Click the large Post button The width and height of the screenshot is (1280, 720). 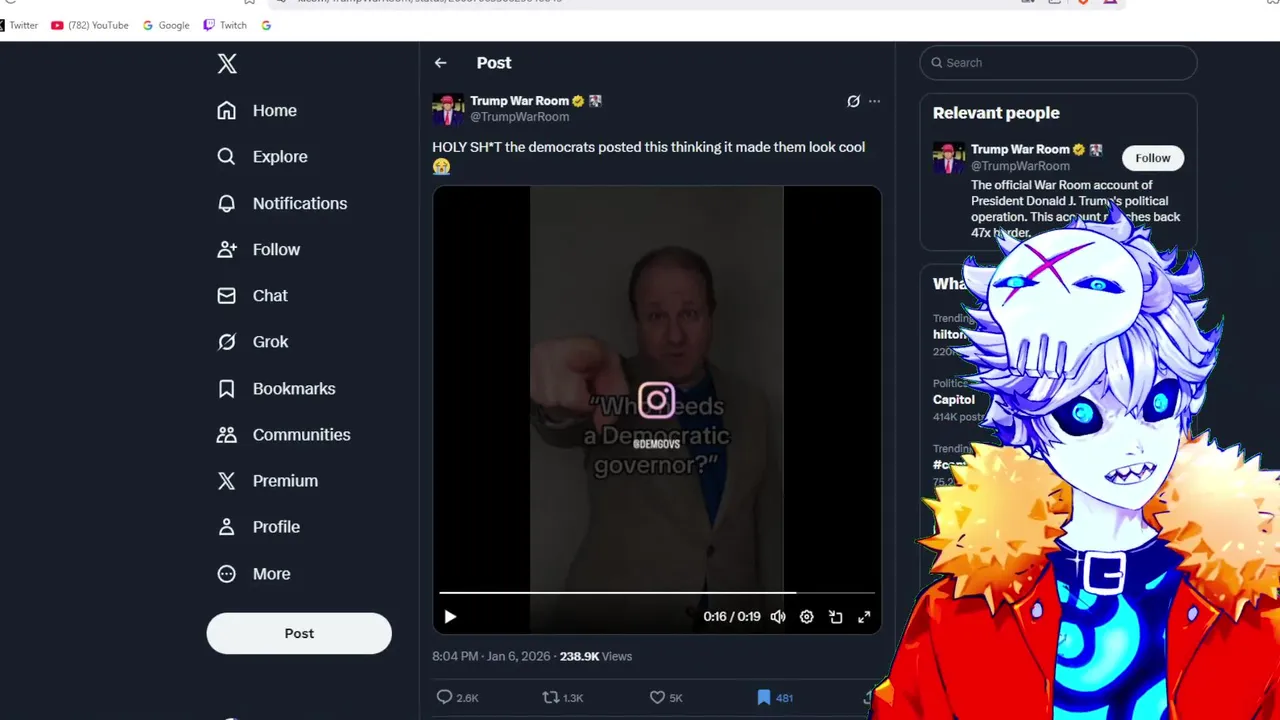(299, 633)
